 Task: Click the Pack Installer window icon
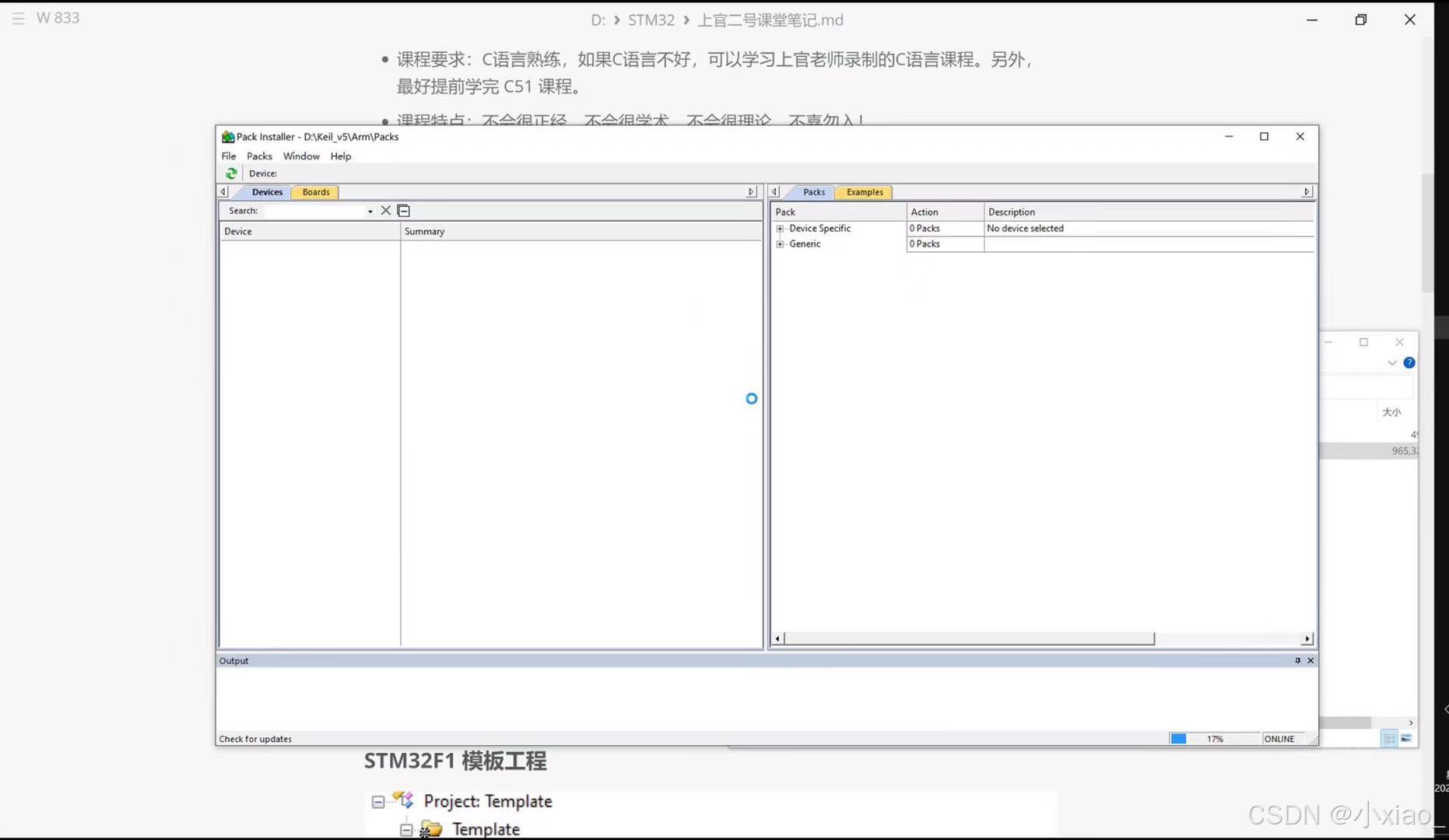click(x=226, y=136)
